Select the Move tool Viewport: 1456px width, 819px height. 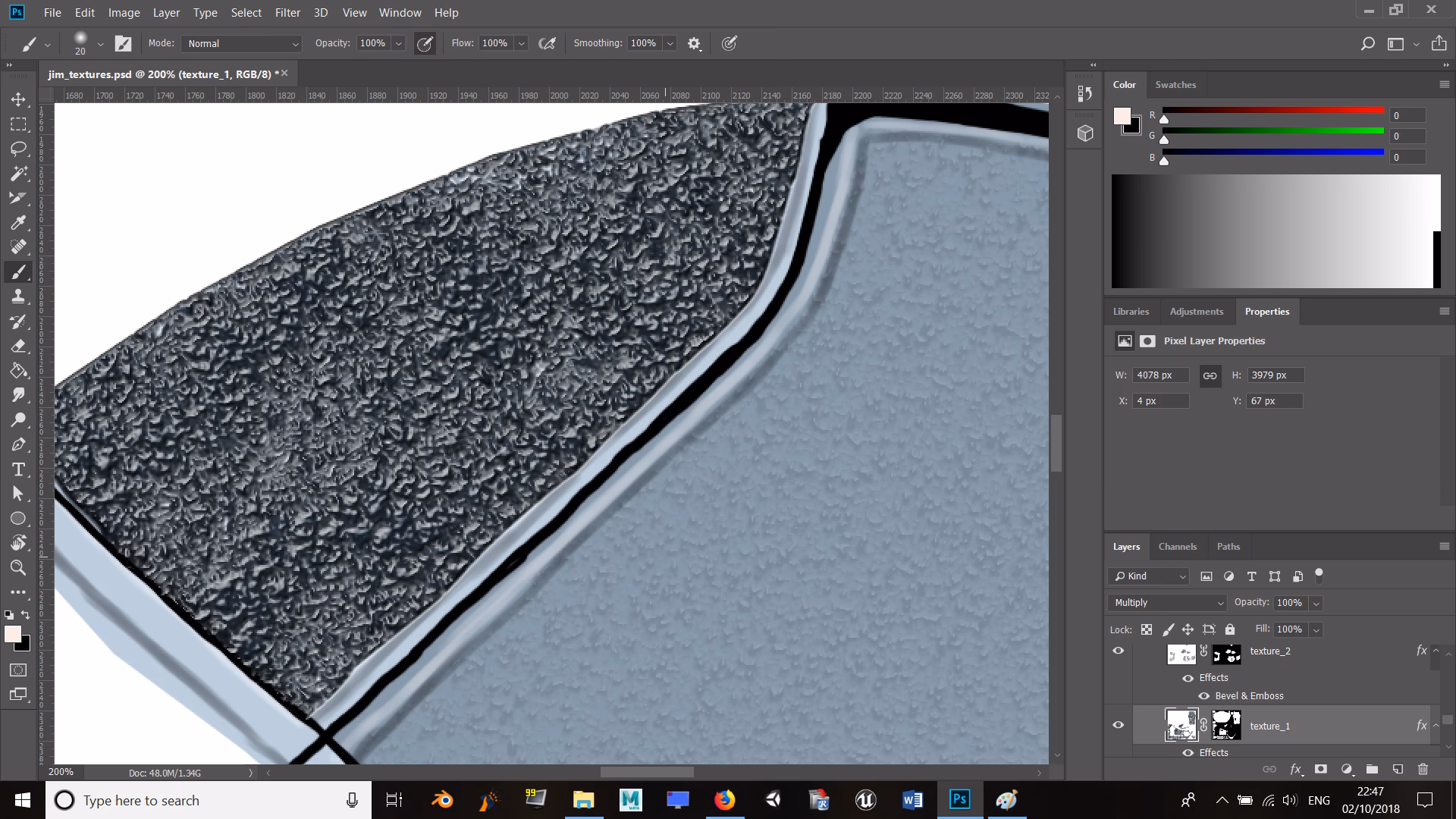pos(18,99)
